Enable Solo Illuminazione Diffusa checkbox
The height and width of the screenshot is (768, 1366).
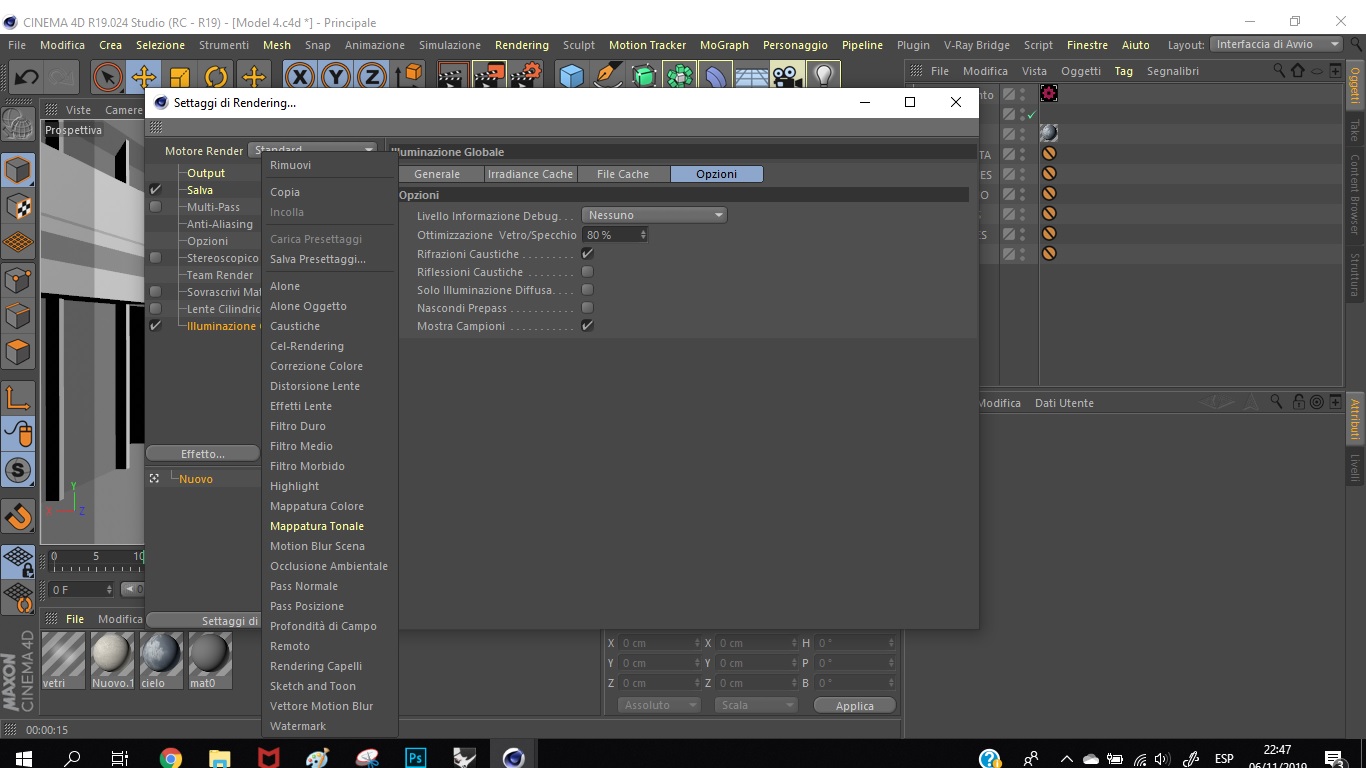tap(588, 290)
